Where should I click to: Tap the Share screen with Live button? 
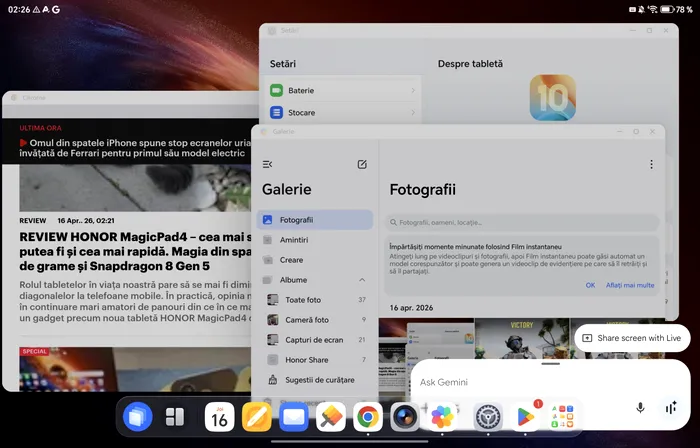(632, 338)
